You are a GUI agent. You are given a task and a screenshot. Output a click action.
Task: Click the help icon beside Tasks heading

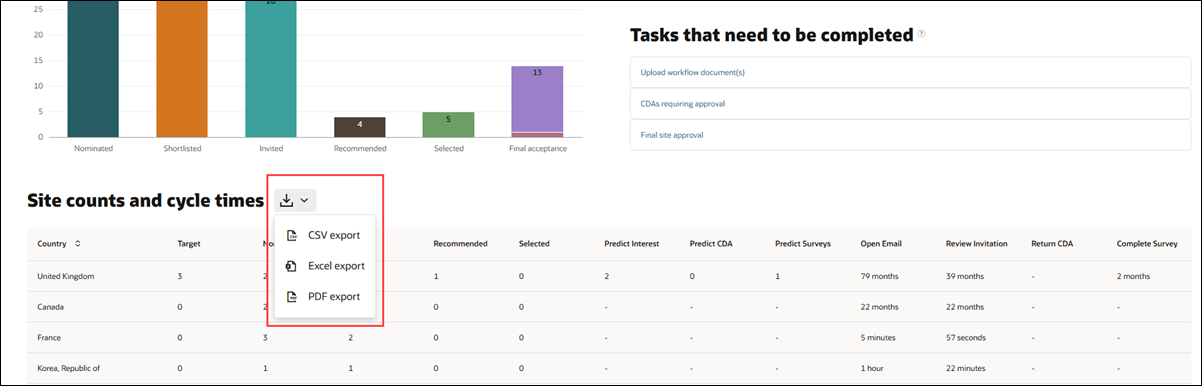(921, 34)
